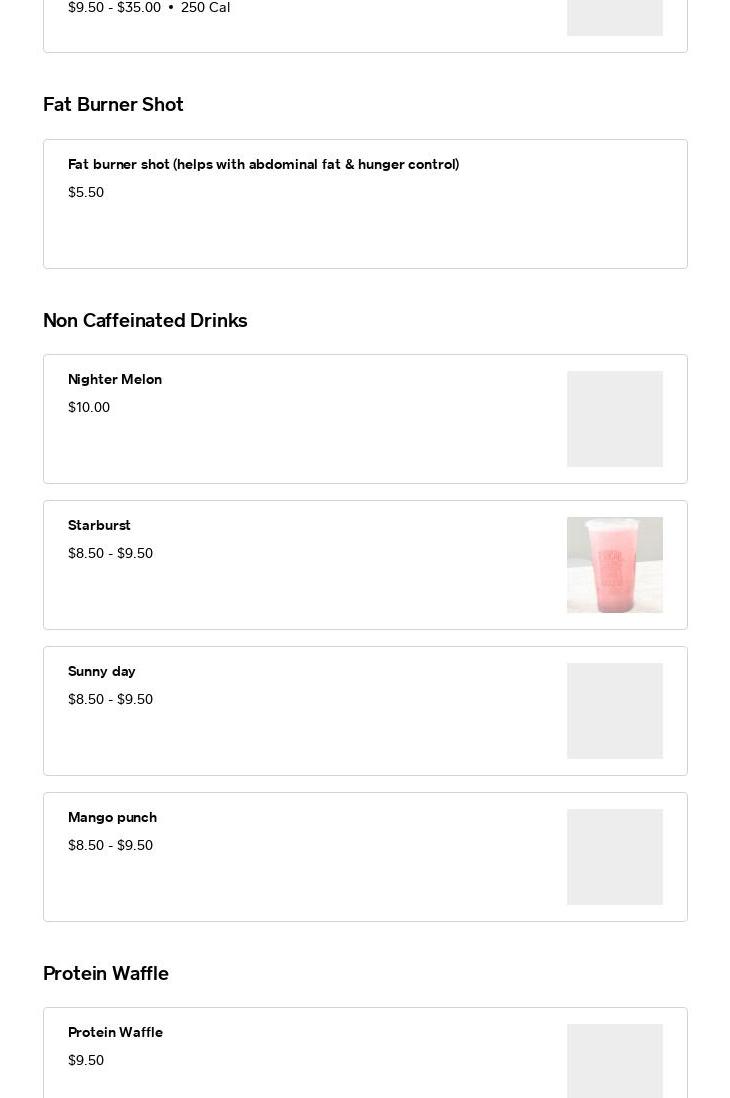The height and width of the screenshot is (1098, 730).
Task: Click the Non Caffeinated Drinks section heading
Action: pos(145,321)
